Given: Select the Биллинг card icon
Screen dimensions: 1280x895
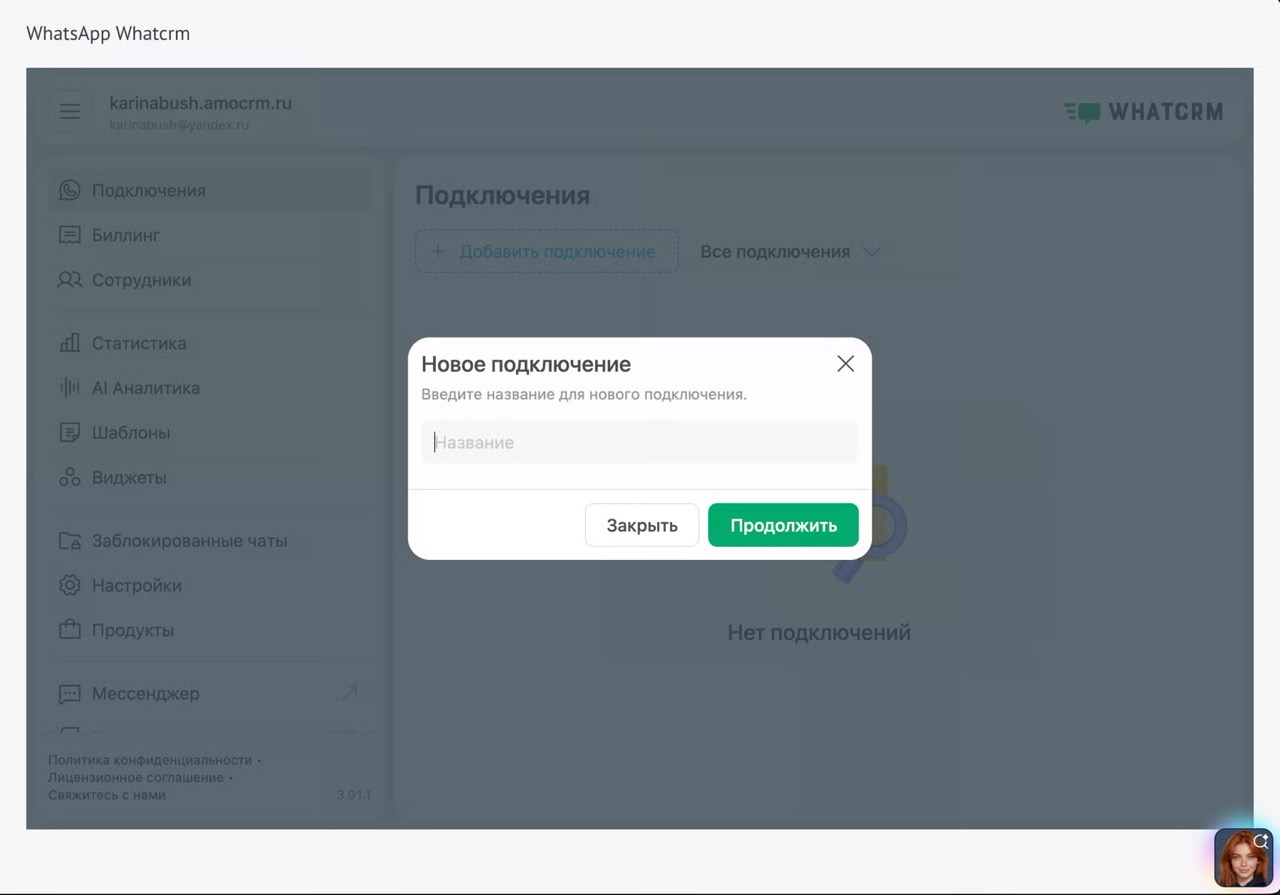Looking at the screenshot, I should tap(69, 235).
